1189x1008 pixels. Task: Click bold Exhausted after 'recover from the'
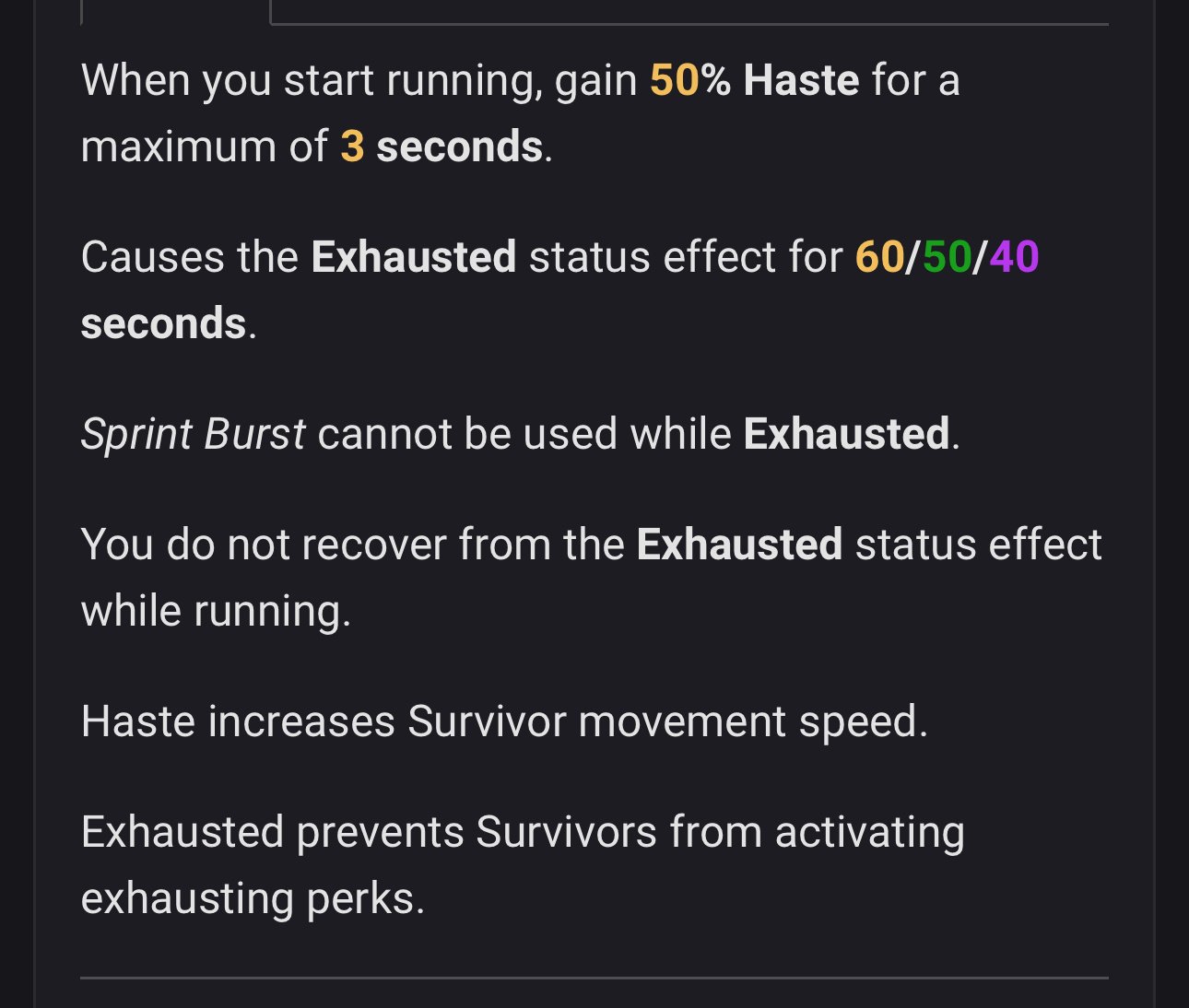click(x=739, y=545)
